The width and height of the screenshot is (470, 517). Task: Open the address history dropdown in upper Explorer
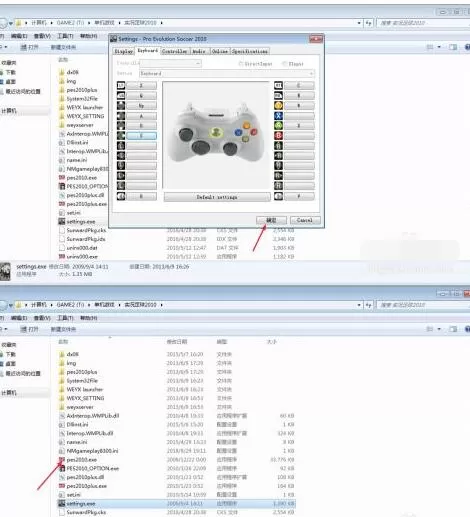tap(359, 23)
